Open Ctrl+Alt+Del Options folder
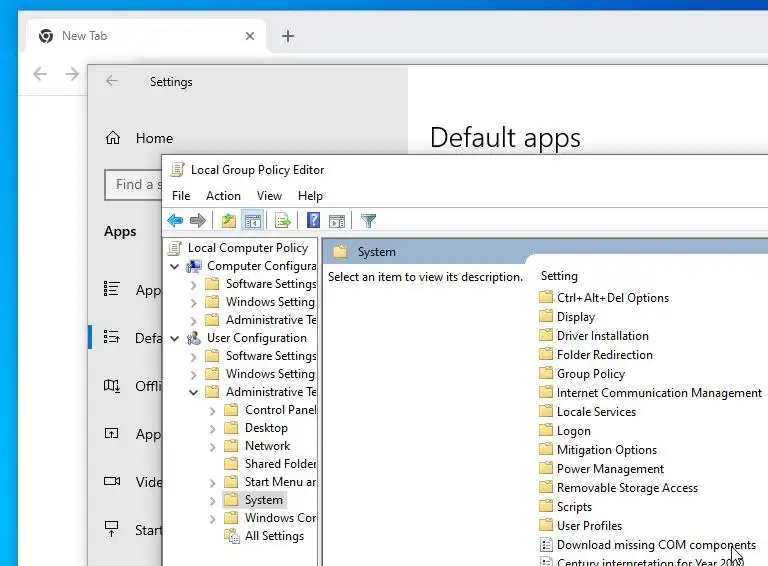 604,298
